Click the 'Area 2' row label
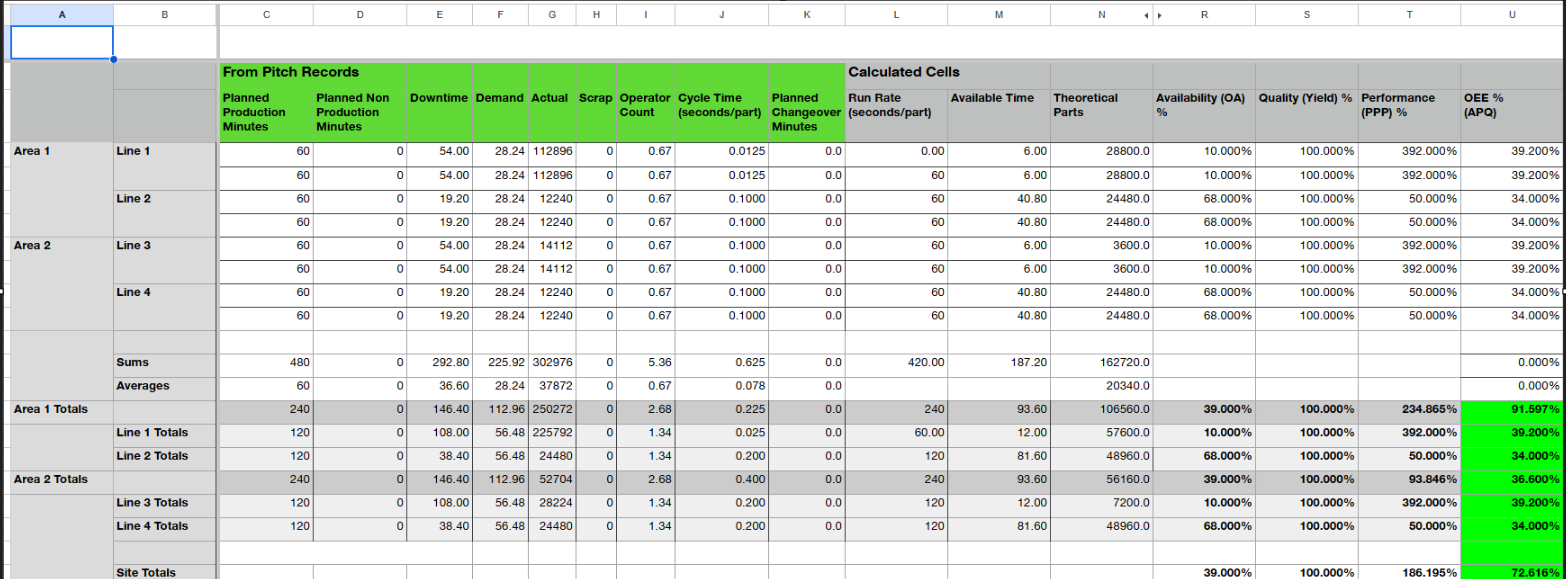1566x579 pixels. pos(32,245)
